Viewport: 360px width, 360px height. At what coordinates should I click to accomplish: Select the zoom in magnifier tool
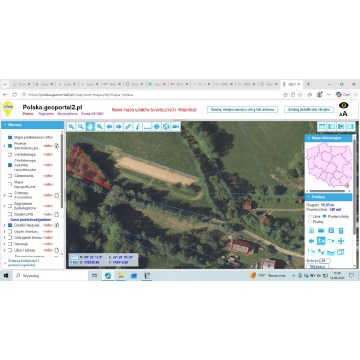coord(71,127)
